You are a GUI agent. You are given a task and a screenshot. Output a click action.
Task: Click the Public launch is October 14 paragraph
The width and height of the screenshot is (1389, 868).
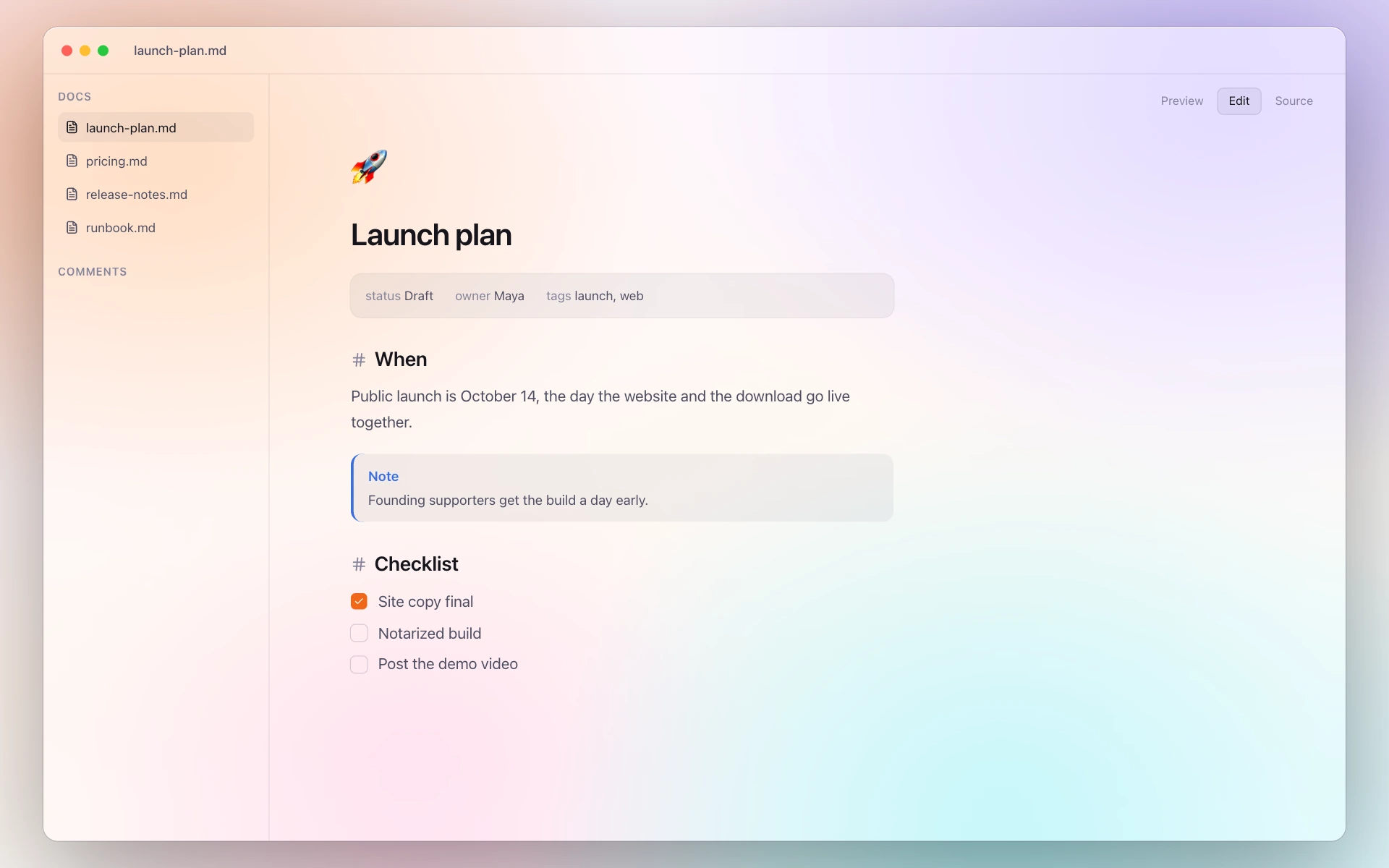point(600,409)
